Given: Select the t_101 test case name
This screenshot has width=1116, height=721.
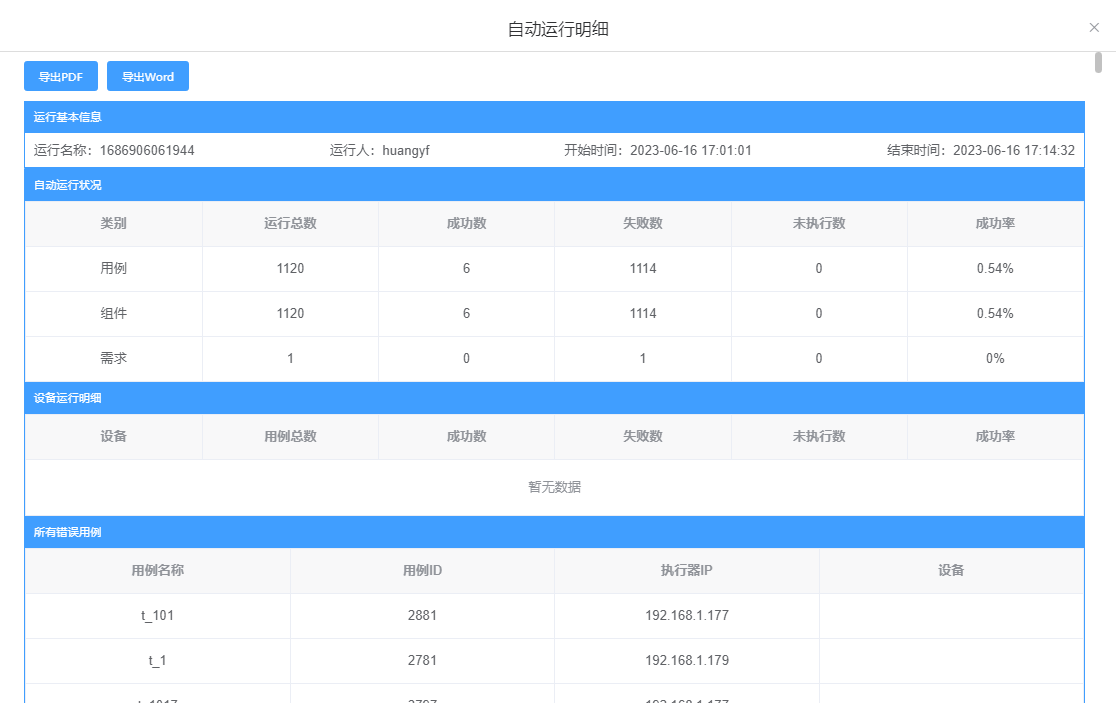Looking at the screenshot, I should tap(158, 616).
